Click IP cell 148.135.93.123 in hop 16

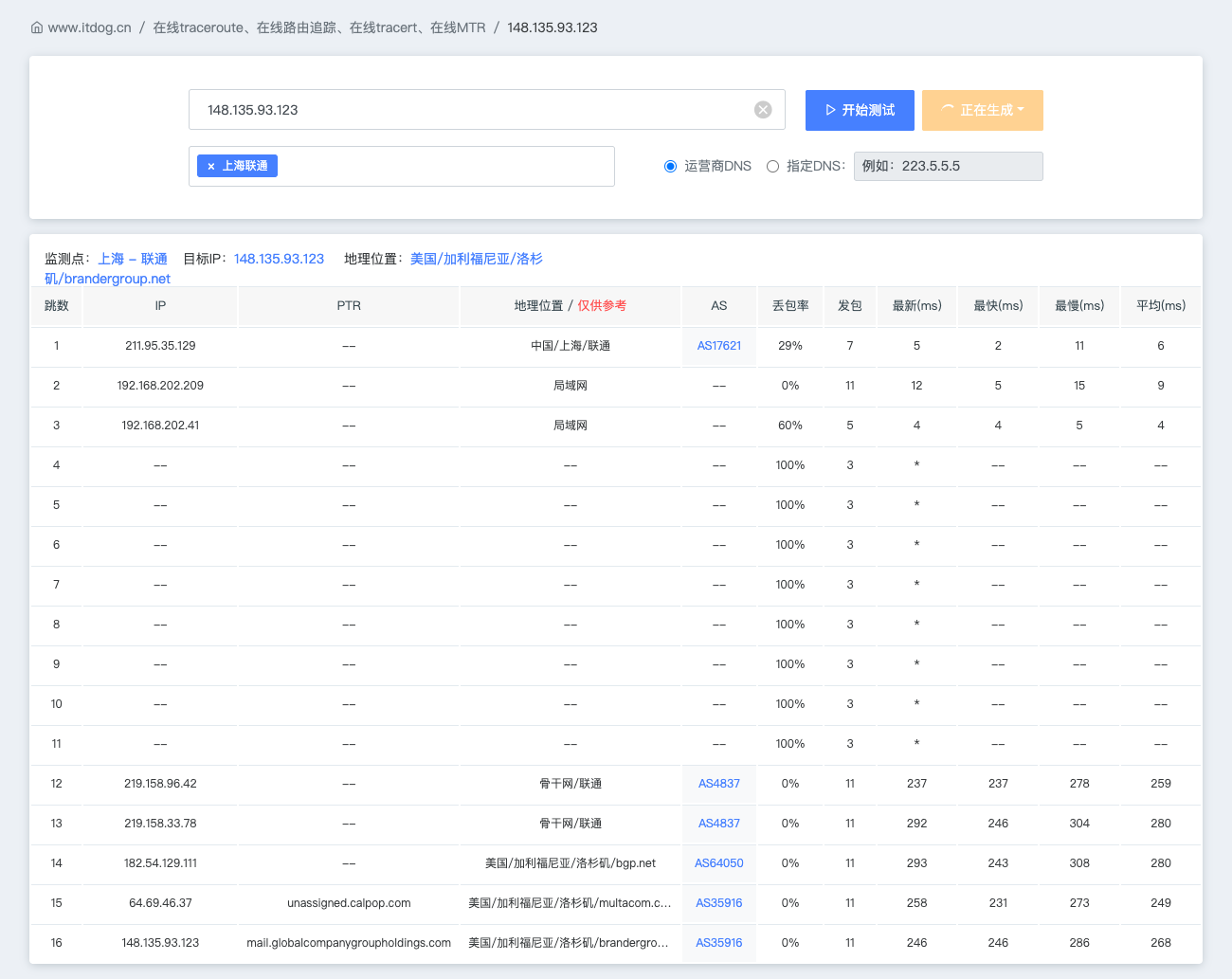[x=160, y=943]
